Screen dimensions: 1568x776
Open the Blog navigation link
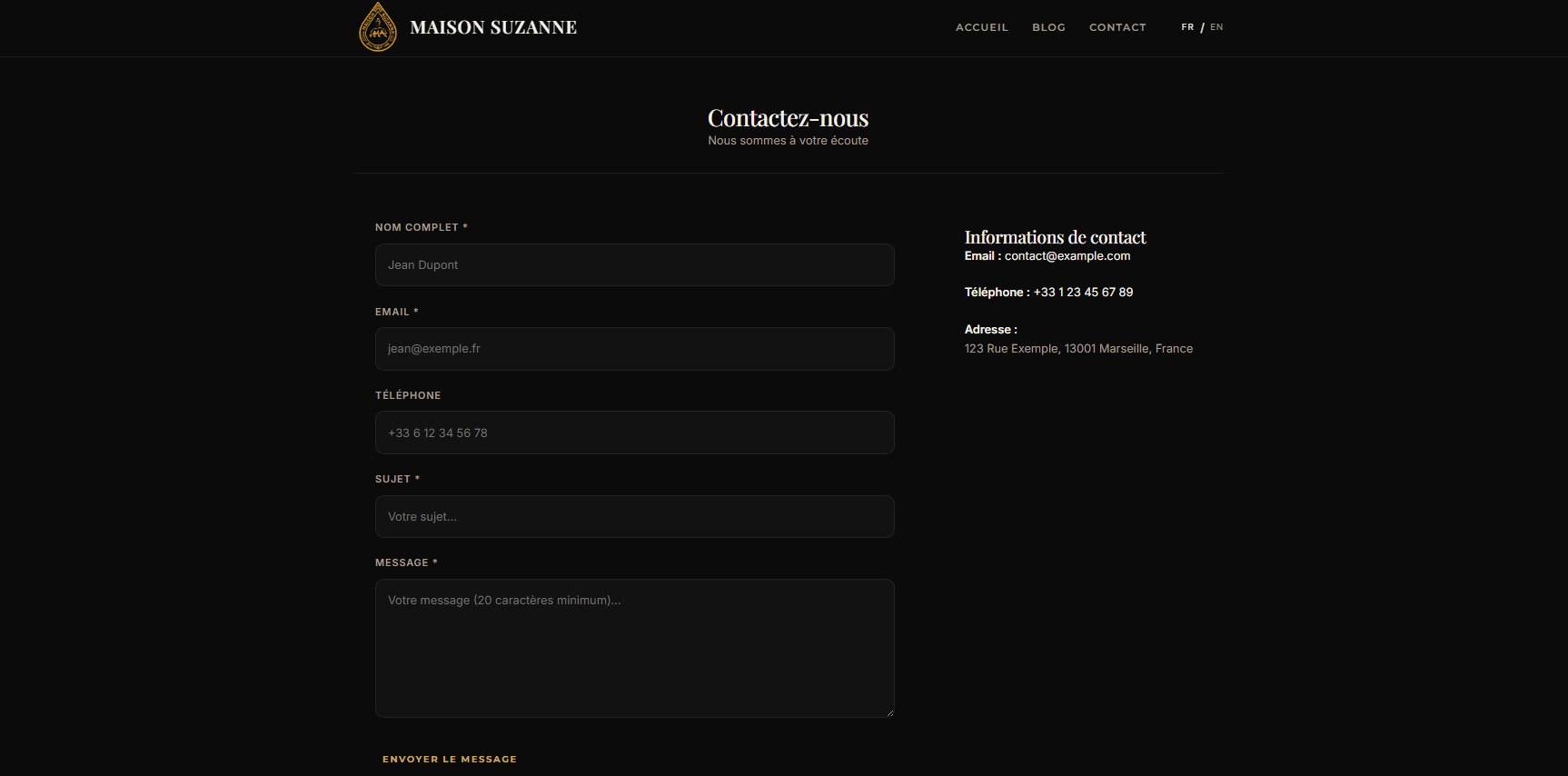(x=1048, y=27)
